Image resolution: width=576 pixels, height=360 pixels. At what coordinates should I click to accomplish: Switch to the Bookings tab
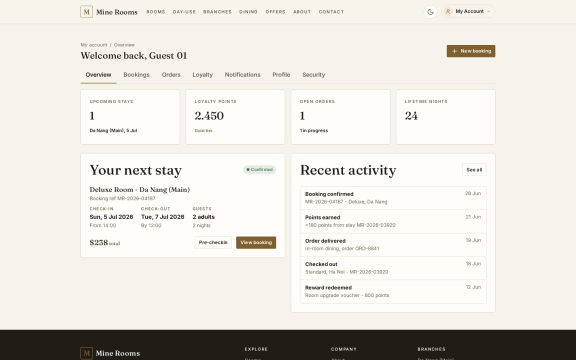tap(136, 75)
